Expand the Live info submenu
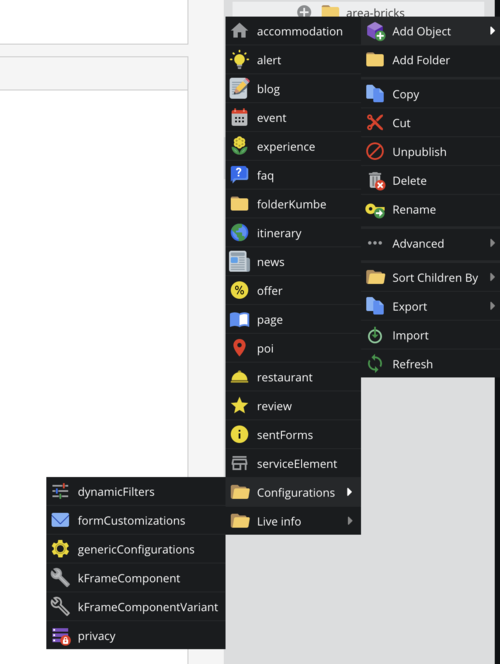Image resolution: width=500 pixels, height=664 pixels. coord(293,521)
